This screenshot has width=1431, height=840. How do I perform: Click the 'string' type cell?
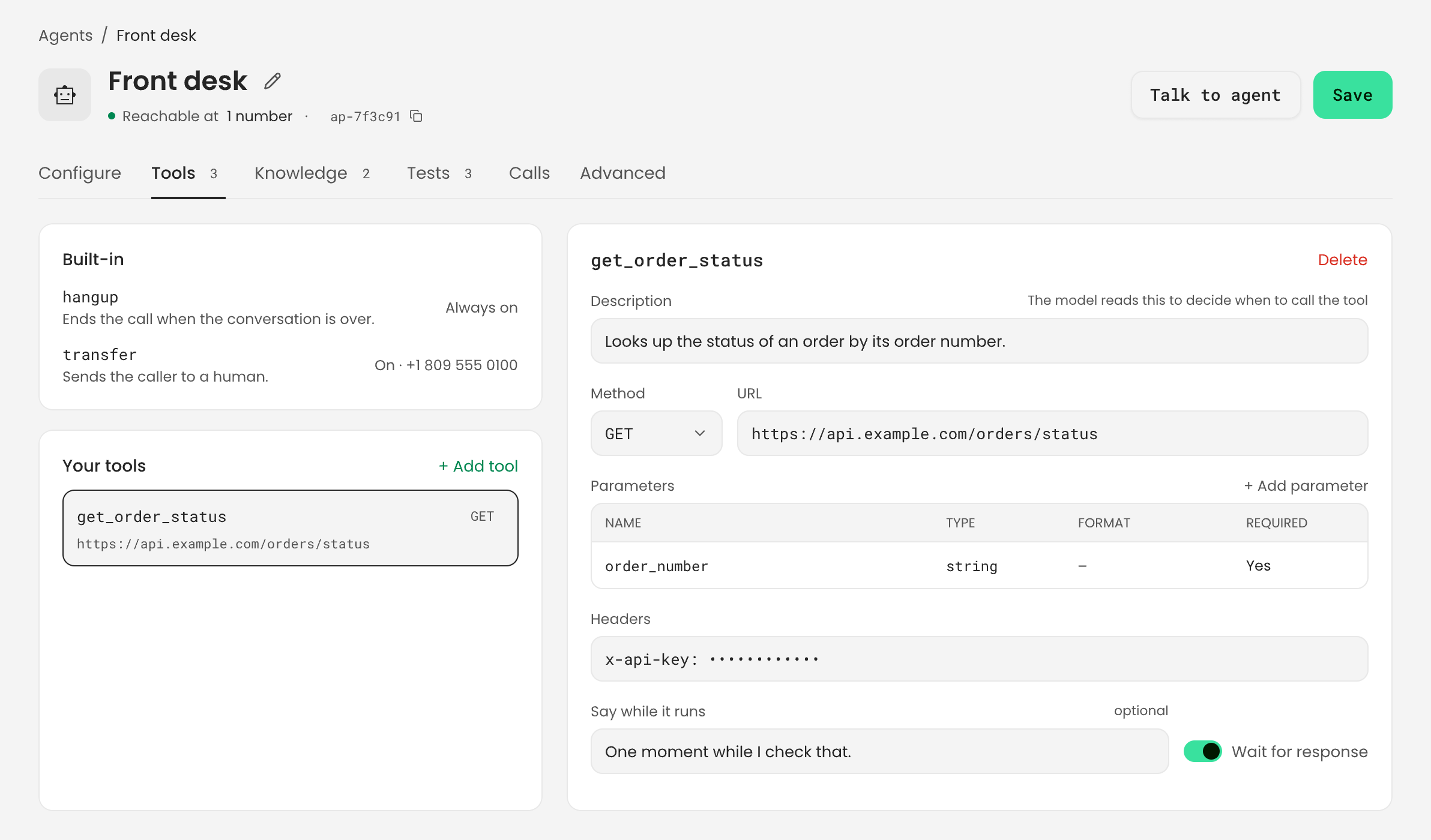[972, 566]
